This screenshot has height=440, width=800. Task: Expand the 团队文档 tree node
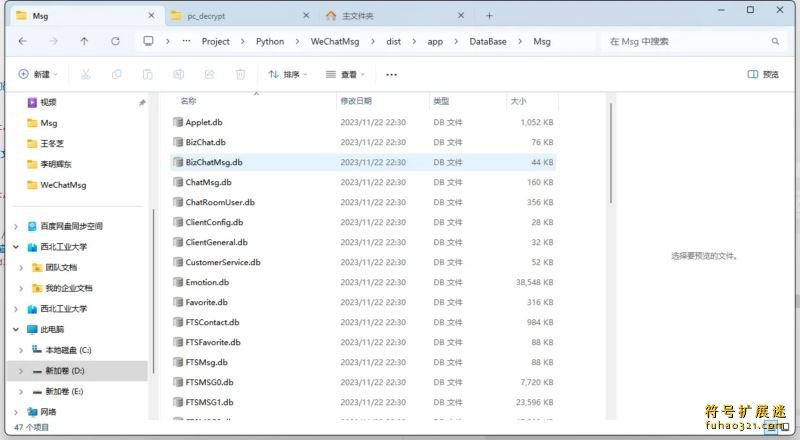21,267
